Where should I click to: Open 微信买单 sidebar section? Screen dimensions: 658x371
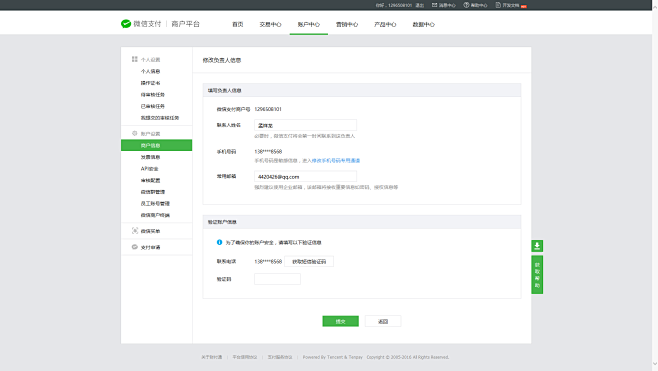pos(150,231)
